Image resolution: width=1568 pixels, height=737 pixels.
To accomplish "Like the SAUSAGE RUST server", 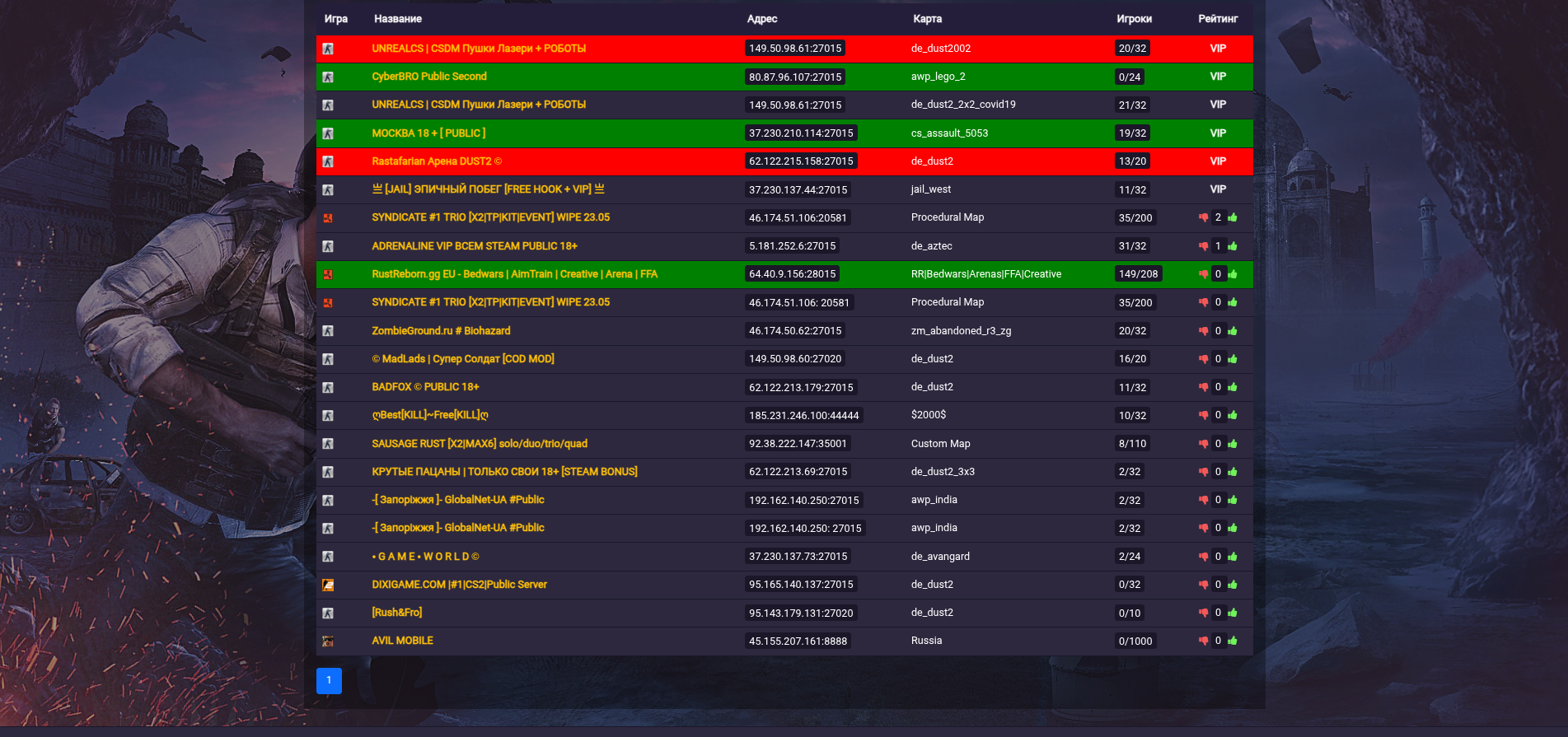I will point(1233,444).
